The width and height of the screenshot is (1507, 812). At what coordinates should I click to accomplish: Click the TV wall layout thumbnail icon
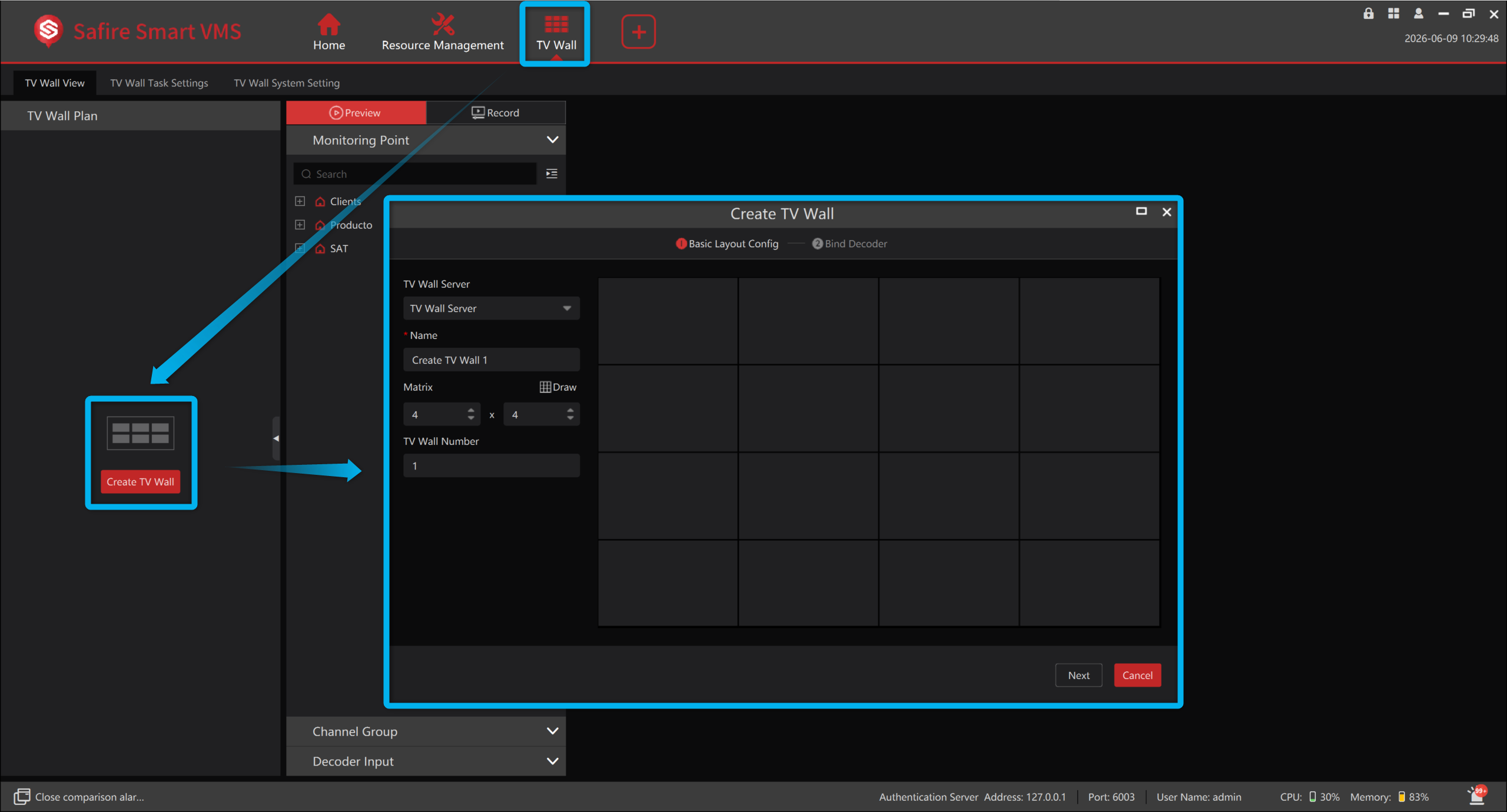click(x=141, y=433)
